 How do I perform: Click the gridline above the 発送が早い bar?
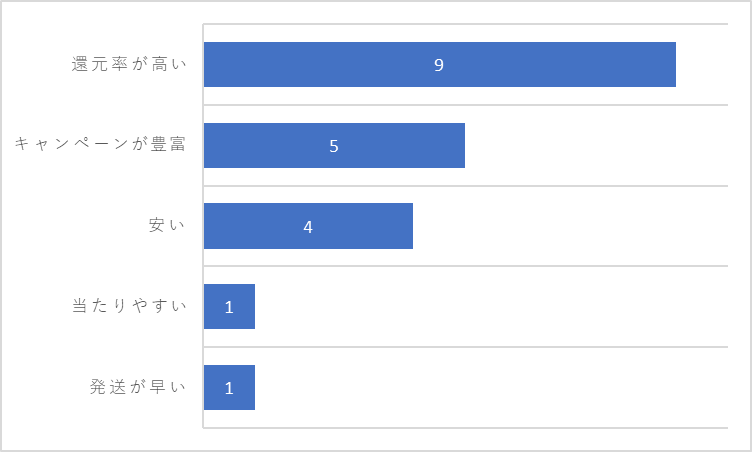tap(465, 347)
